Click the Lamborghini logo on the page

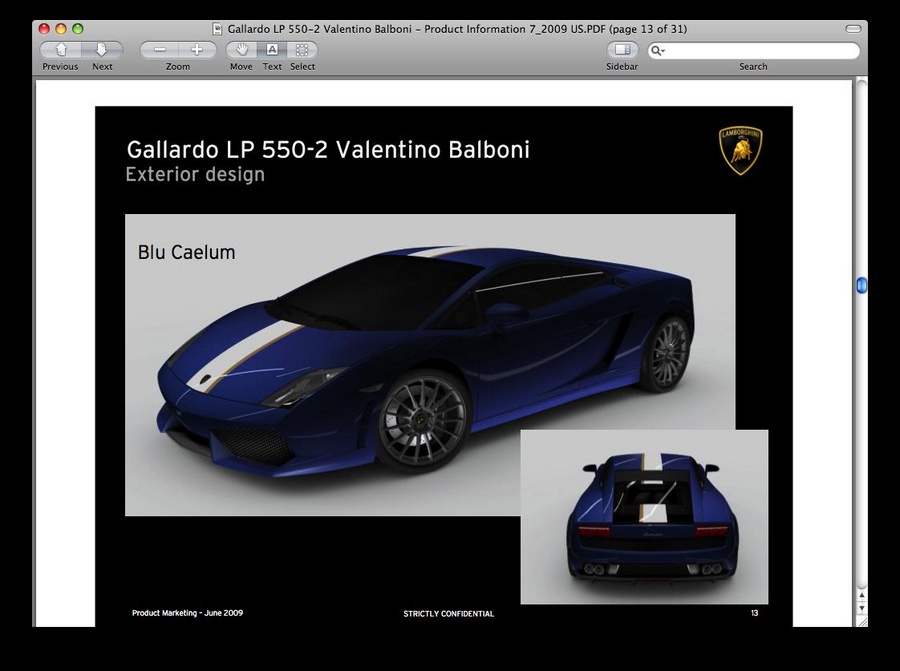[741, 150]
